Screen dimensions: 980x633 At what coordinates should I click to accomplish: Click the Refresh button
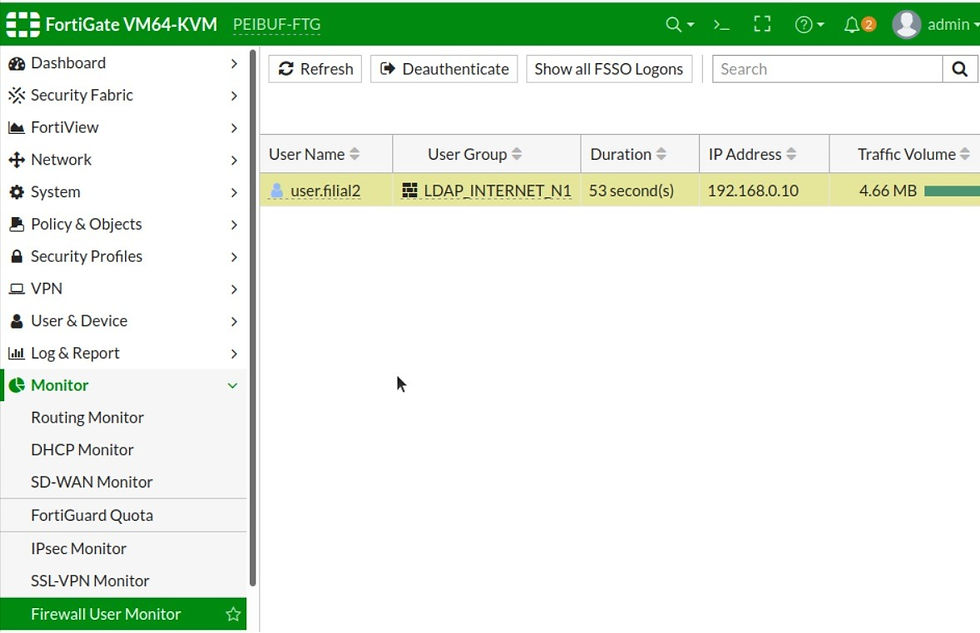(315, 69)
